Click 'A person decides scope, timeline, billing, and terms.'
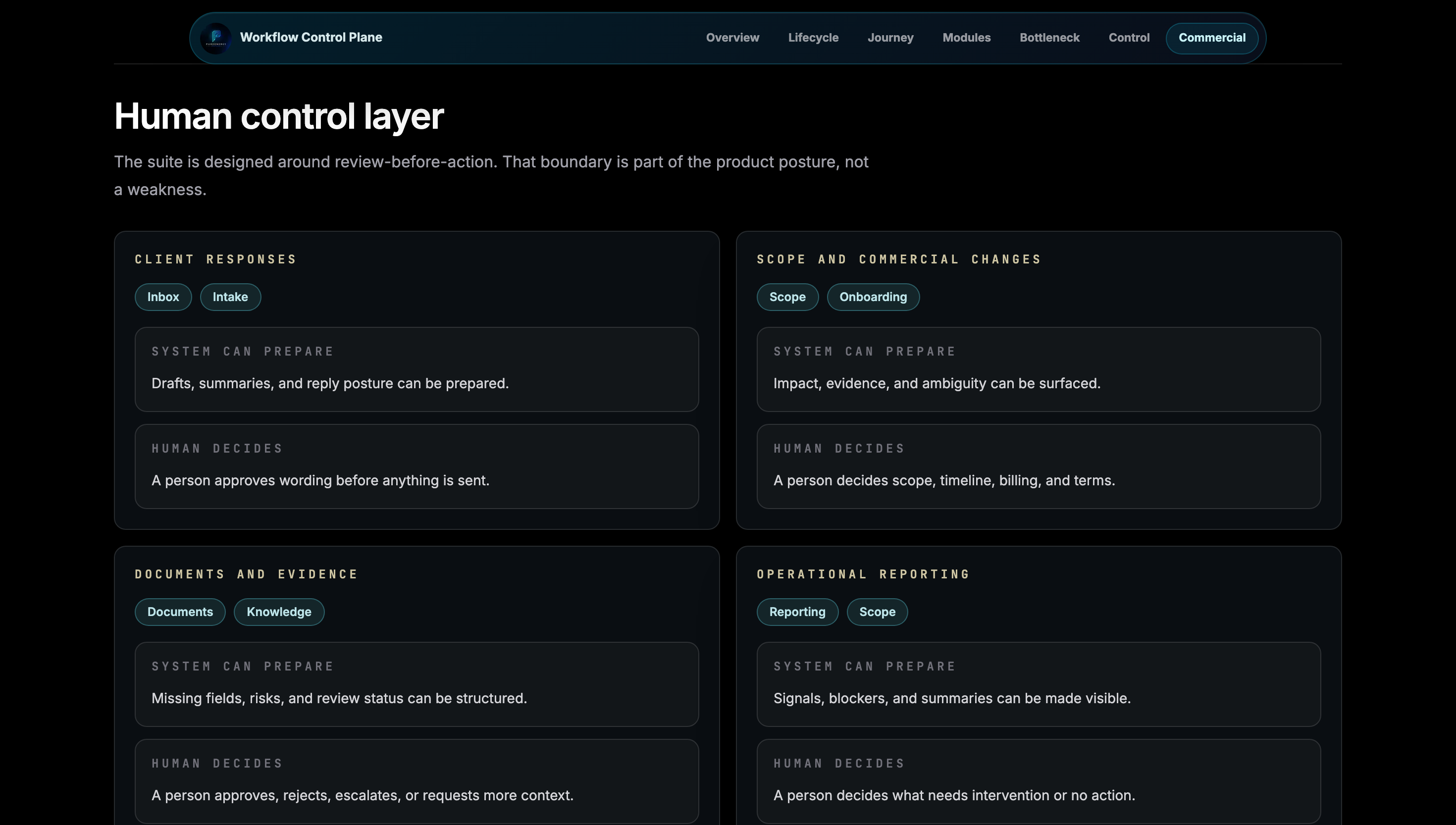1456x825 pixels. (x=944, y=480)
